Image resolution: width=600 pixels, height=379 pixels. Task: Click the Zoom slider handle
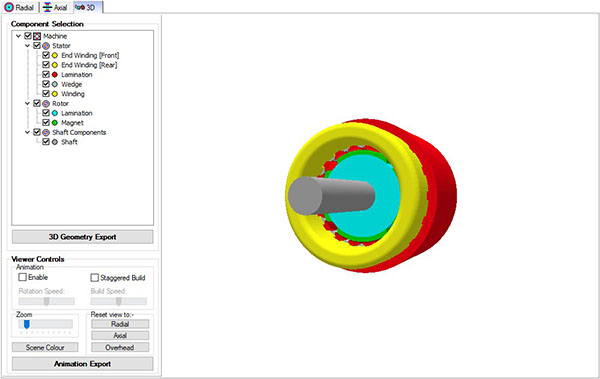click(x=26, y=325)
